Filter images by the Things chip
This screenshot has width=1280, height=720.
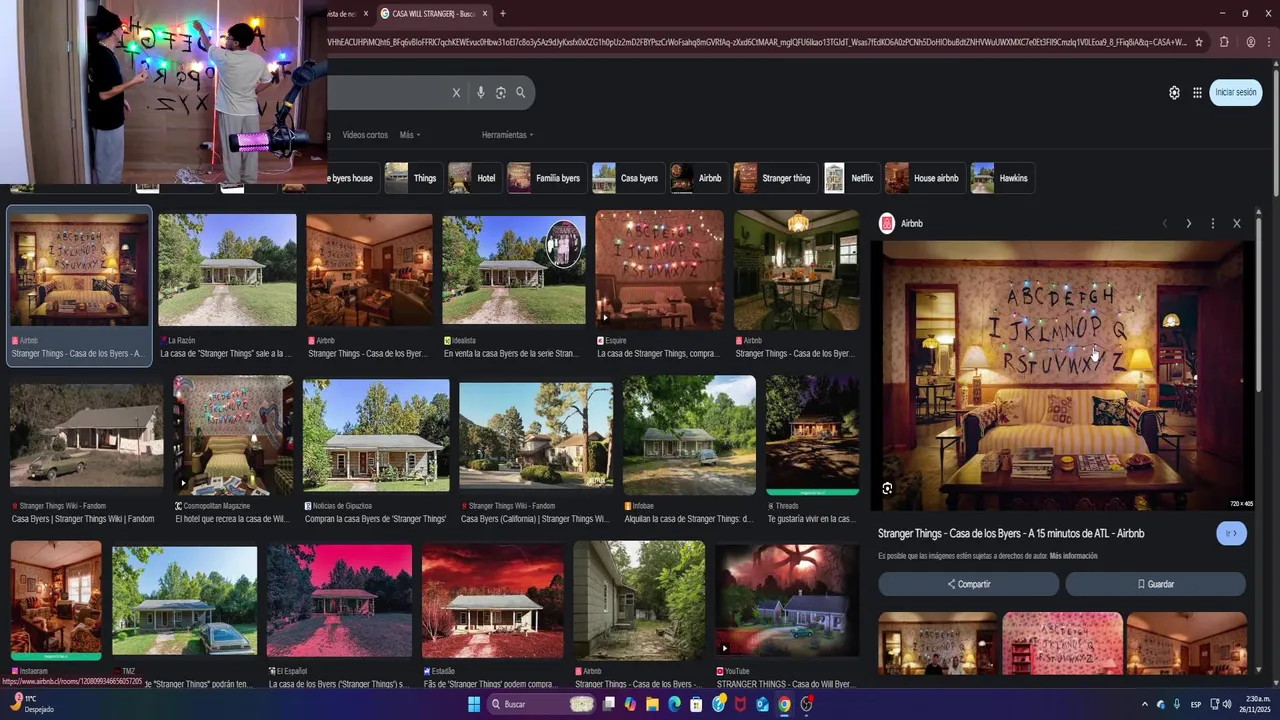[x=413, y=178]
